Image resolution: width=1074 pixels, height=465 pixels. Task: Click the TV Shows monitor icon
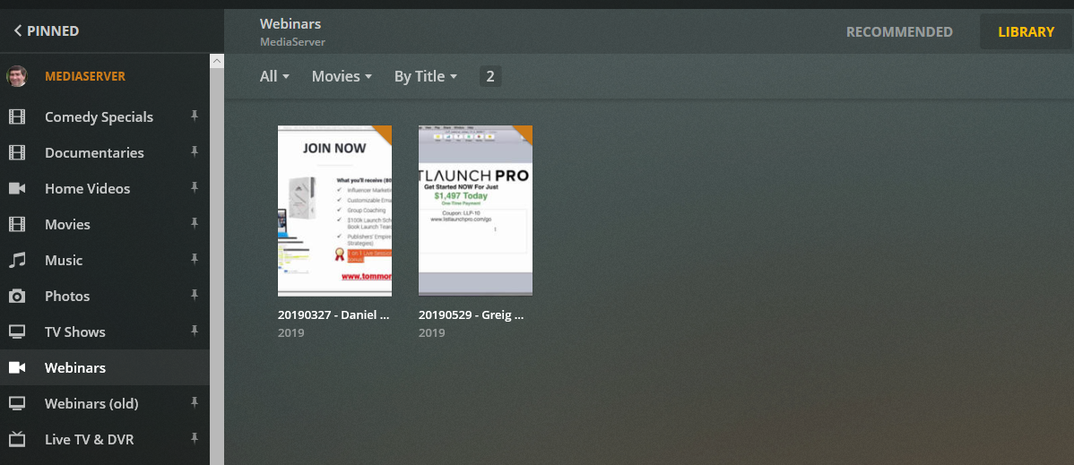point(17,332)
